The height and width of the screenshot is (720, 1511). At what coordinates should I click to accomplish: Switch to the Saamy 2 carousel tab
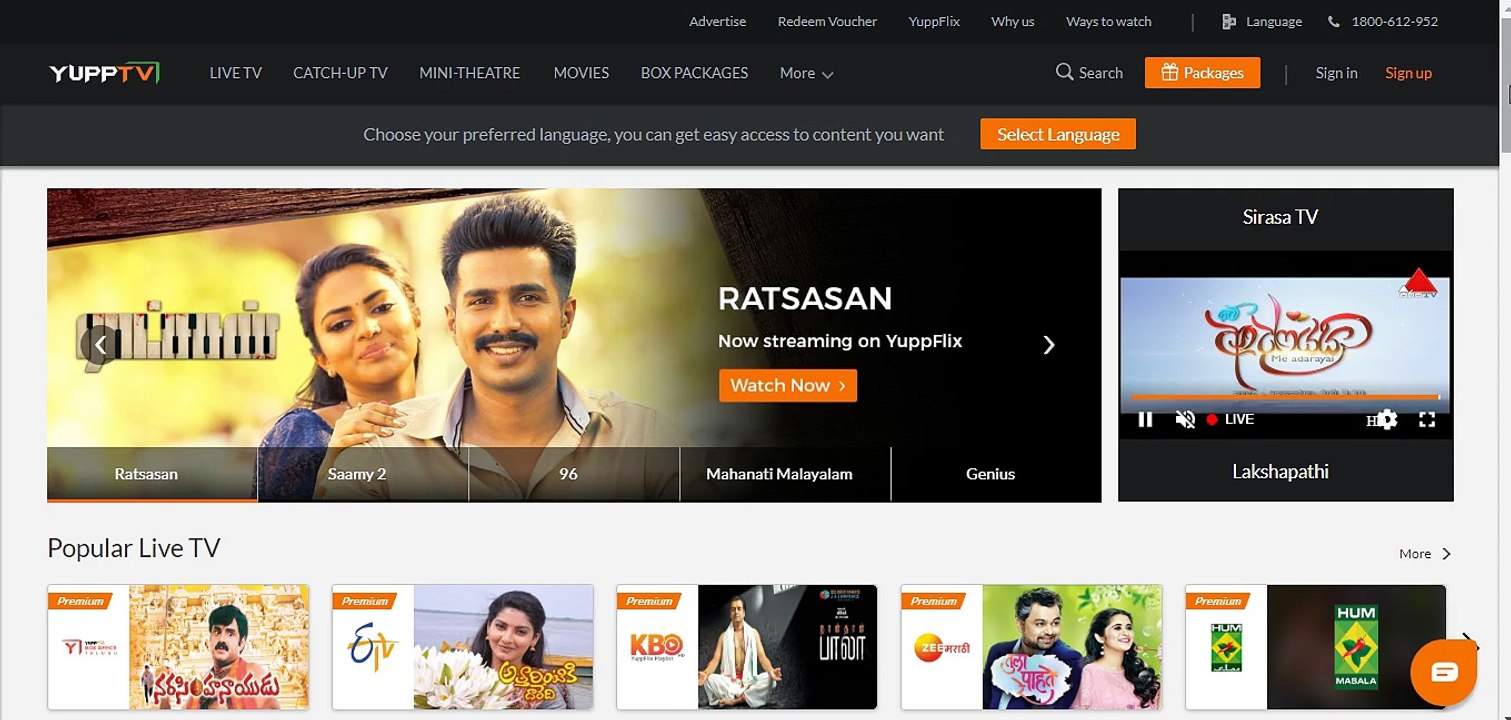[363, 474]
